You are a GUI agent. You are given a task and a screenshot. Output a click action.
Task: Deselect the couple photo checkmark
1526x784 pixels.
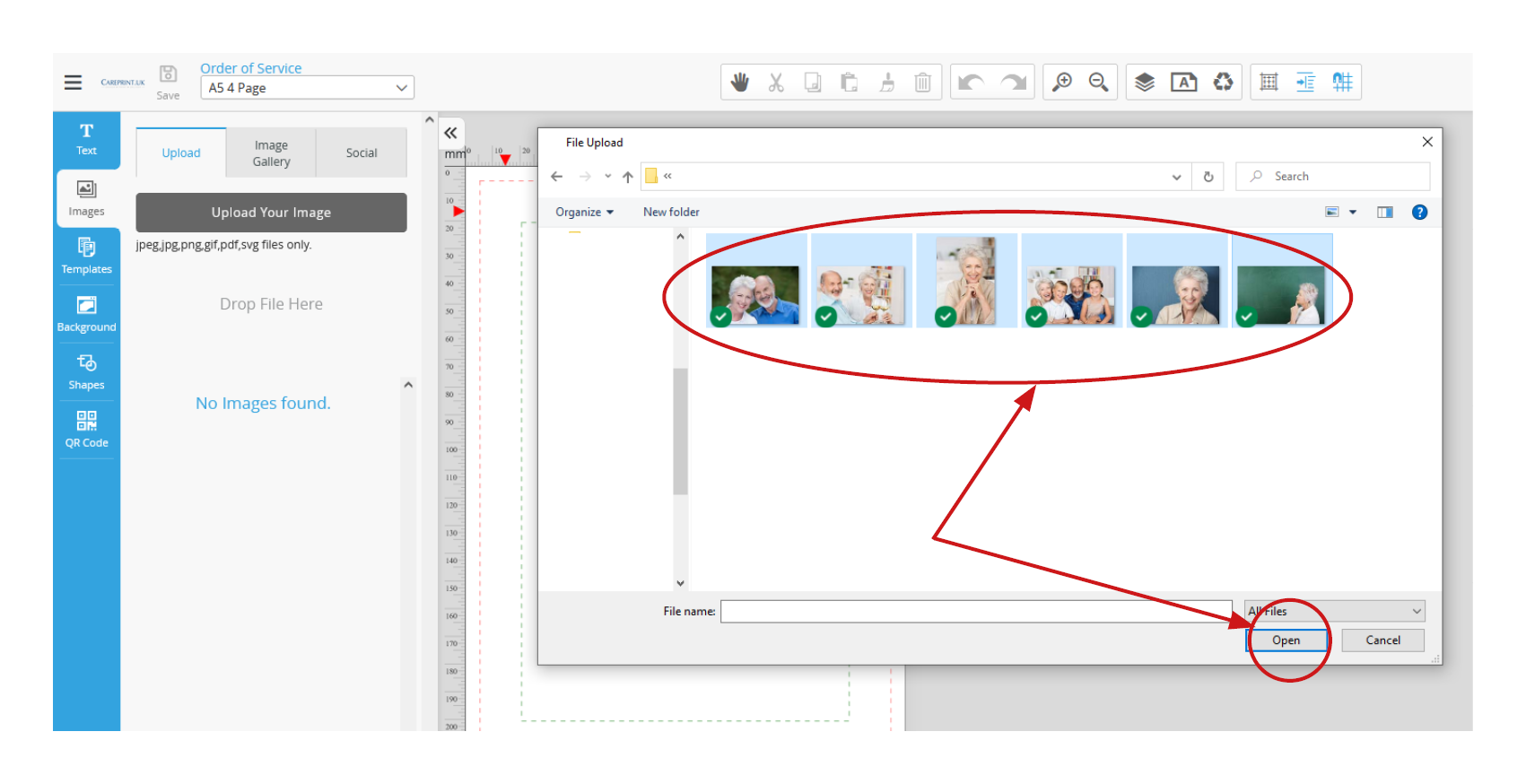pos(720,316)
